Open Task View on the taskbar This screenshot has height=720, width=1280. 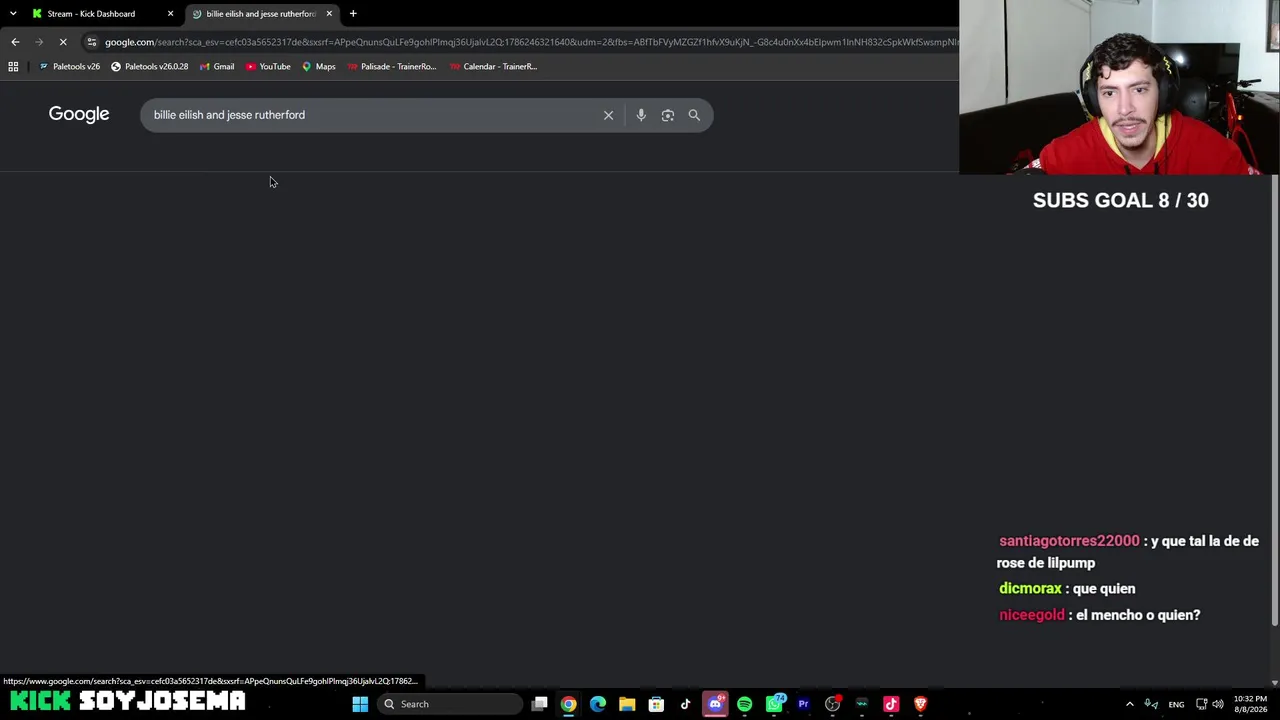[x=539, y=704]
